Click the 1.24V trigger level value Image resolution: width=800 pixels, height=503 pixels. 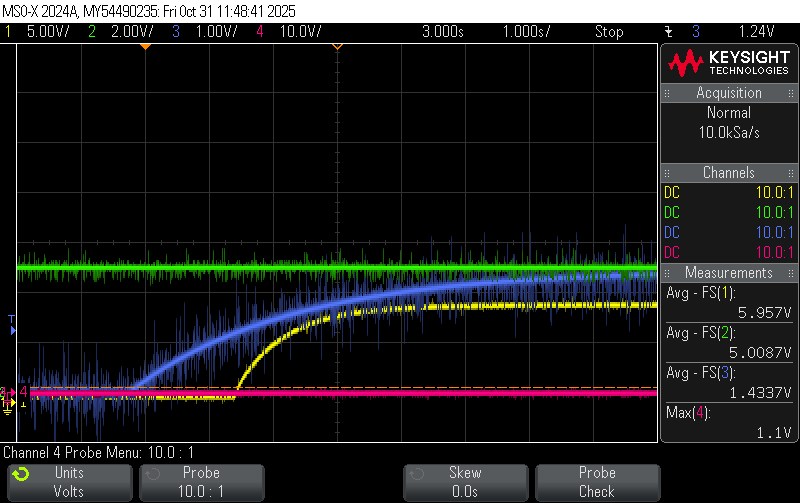tap(757, 32)
